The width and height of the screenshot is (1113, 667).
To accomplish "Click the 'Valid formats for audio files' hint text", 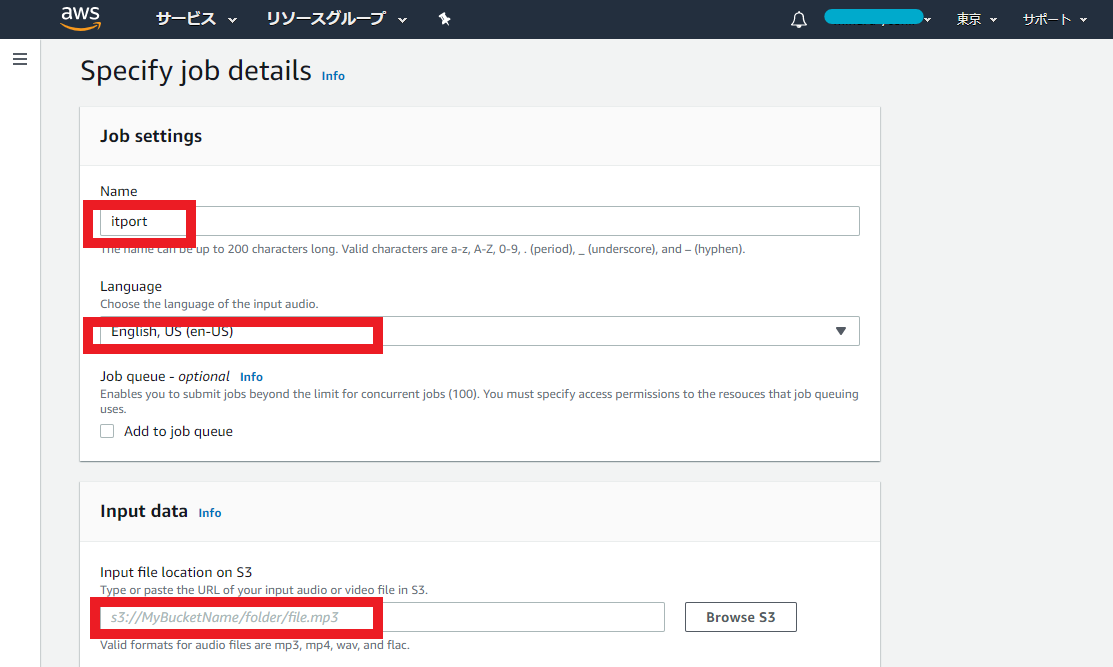I will point(255,645).
